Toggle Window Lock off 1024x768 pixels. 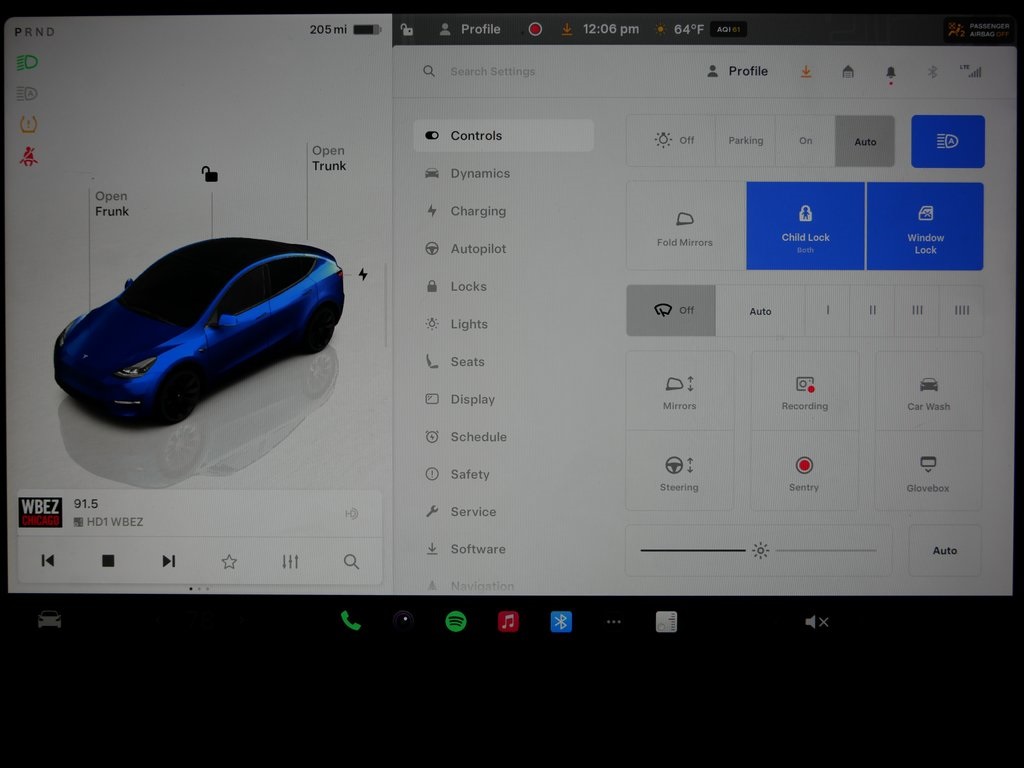925,226
